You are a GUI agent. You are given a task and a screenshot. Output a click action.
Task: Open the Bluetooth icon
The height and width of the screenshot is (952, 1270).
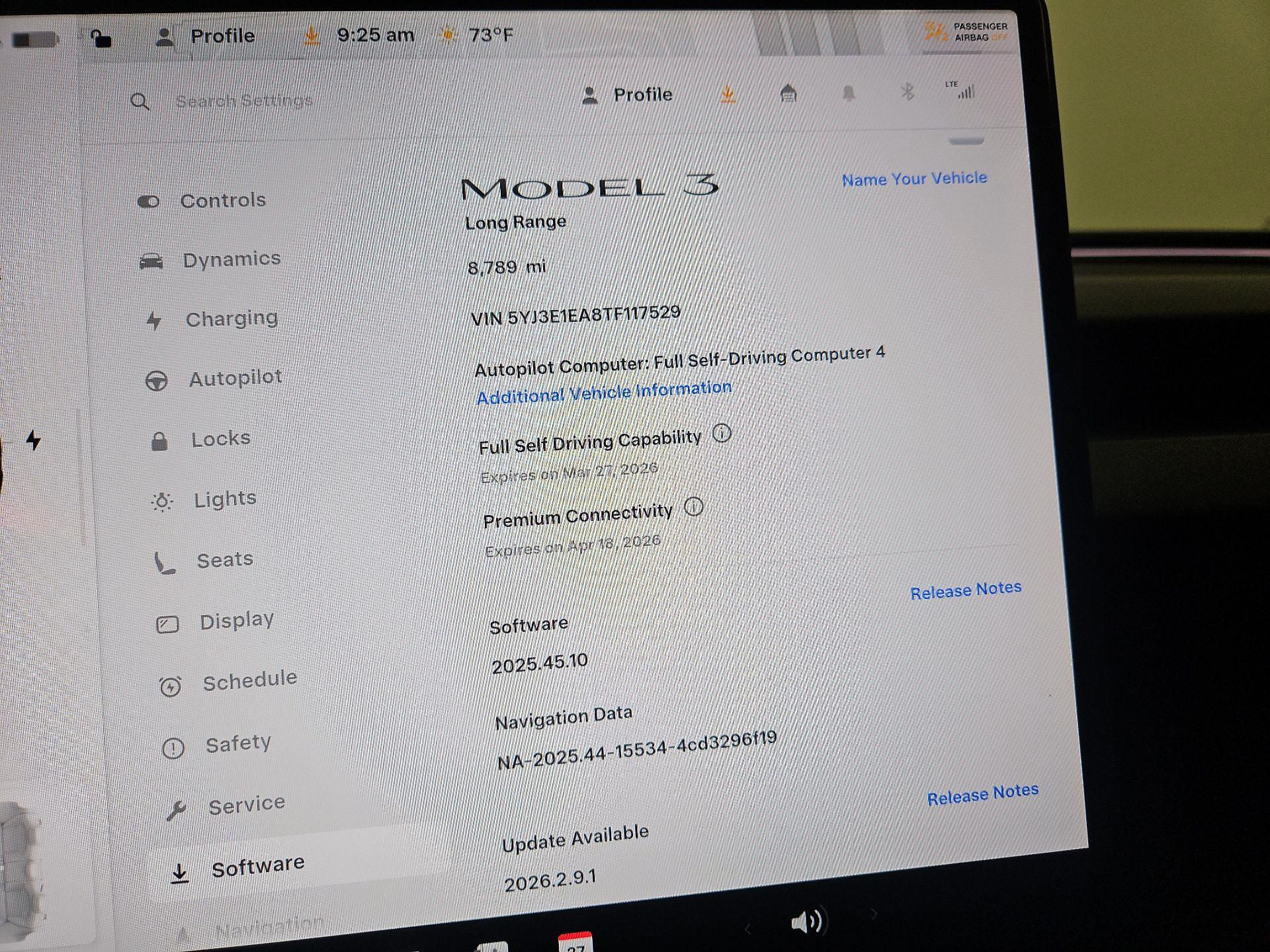[908, 91]
